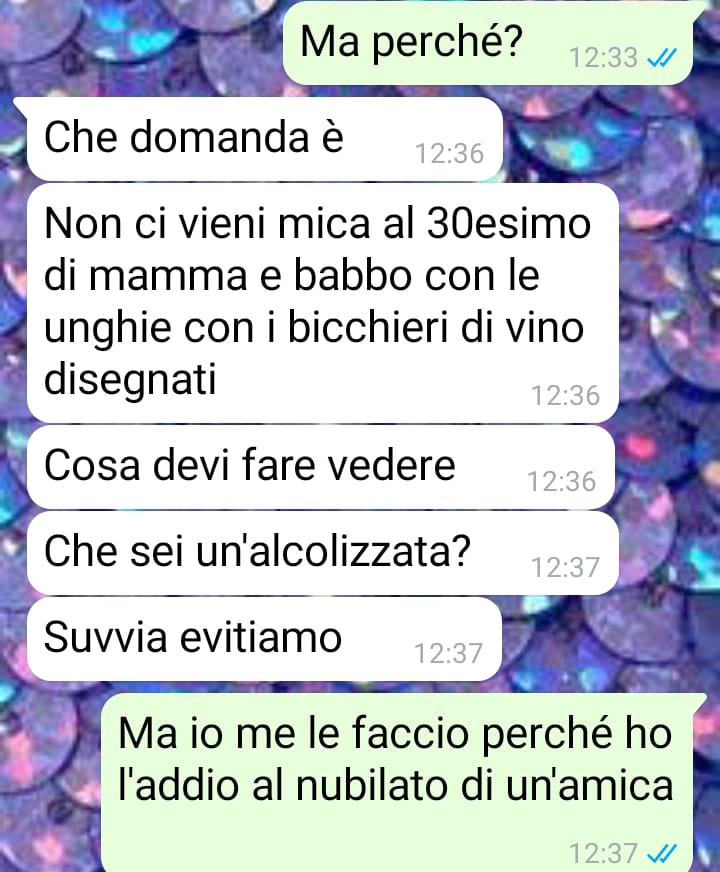Select the "Cosa devi fare vedere" message
Screen dimensions: 720x872
point(321,467)
